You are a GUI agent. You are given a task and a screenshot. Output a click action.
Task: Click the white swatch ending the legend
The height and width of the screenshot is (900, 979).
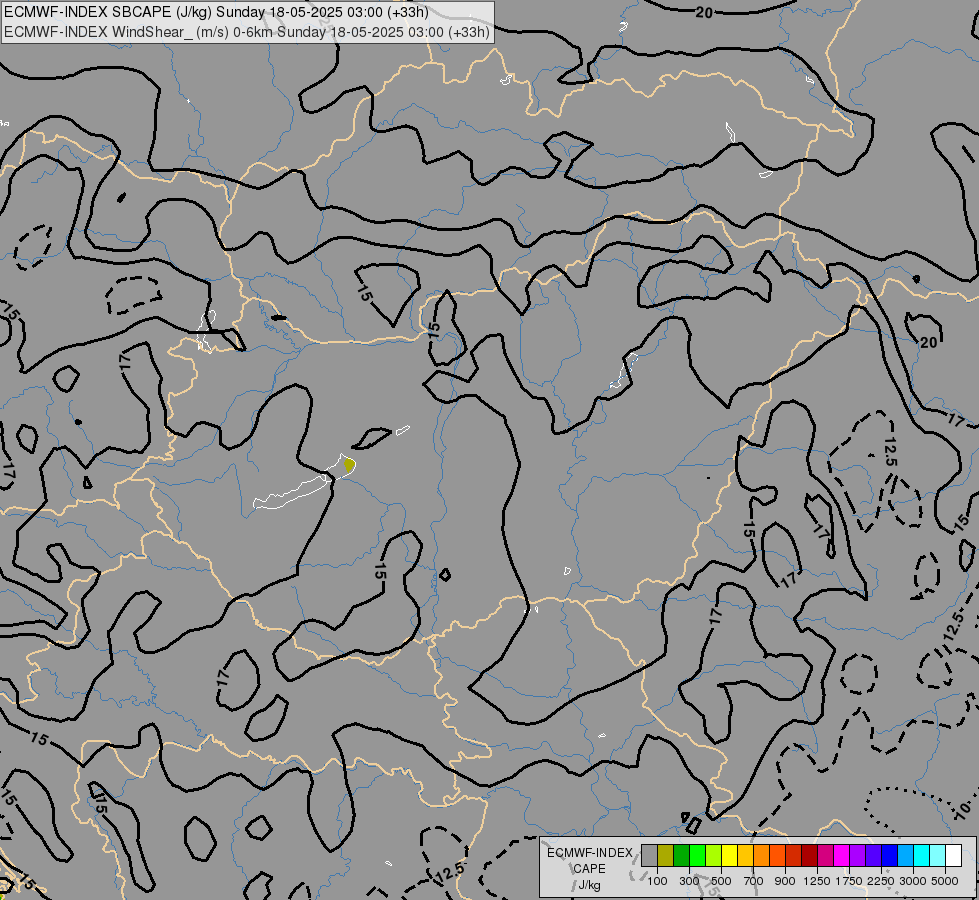[x=953, y=855]
